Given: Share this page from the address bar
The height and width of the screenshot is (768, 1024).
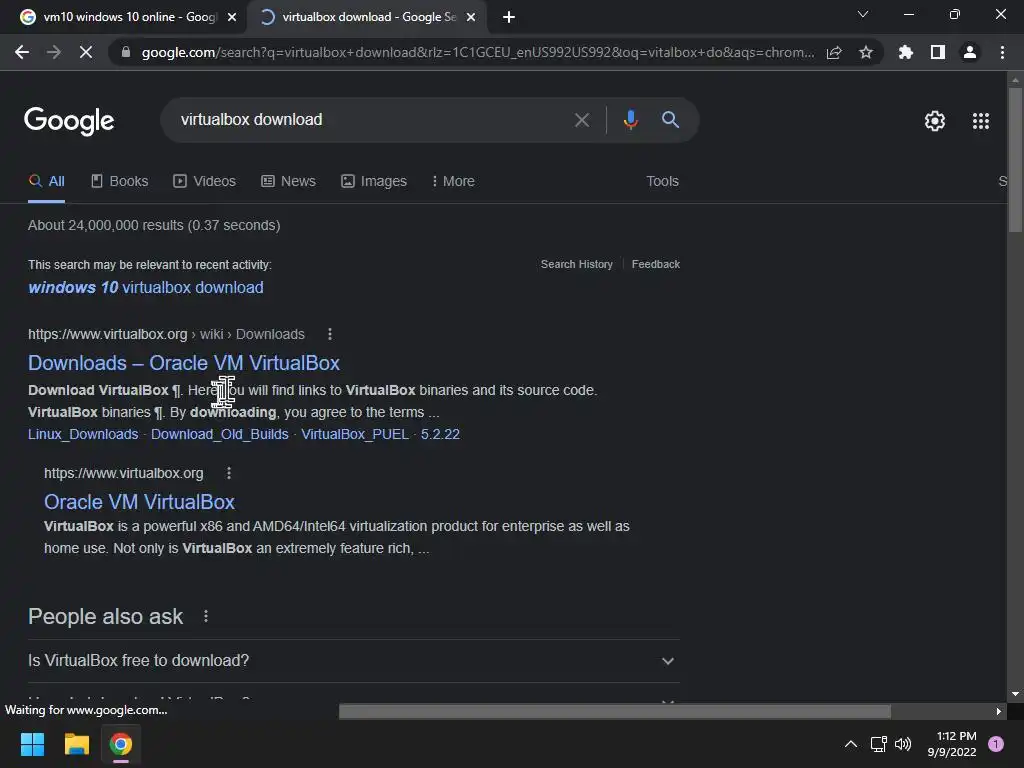Looking at the screenshot, I should coord(834,52).
